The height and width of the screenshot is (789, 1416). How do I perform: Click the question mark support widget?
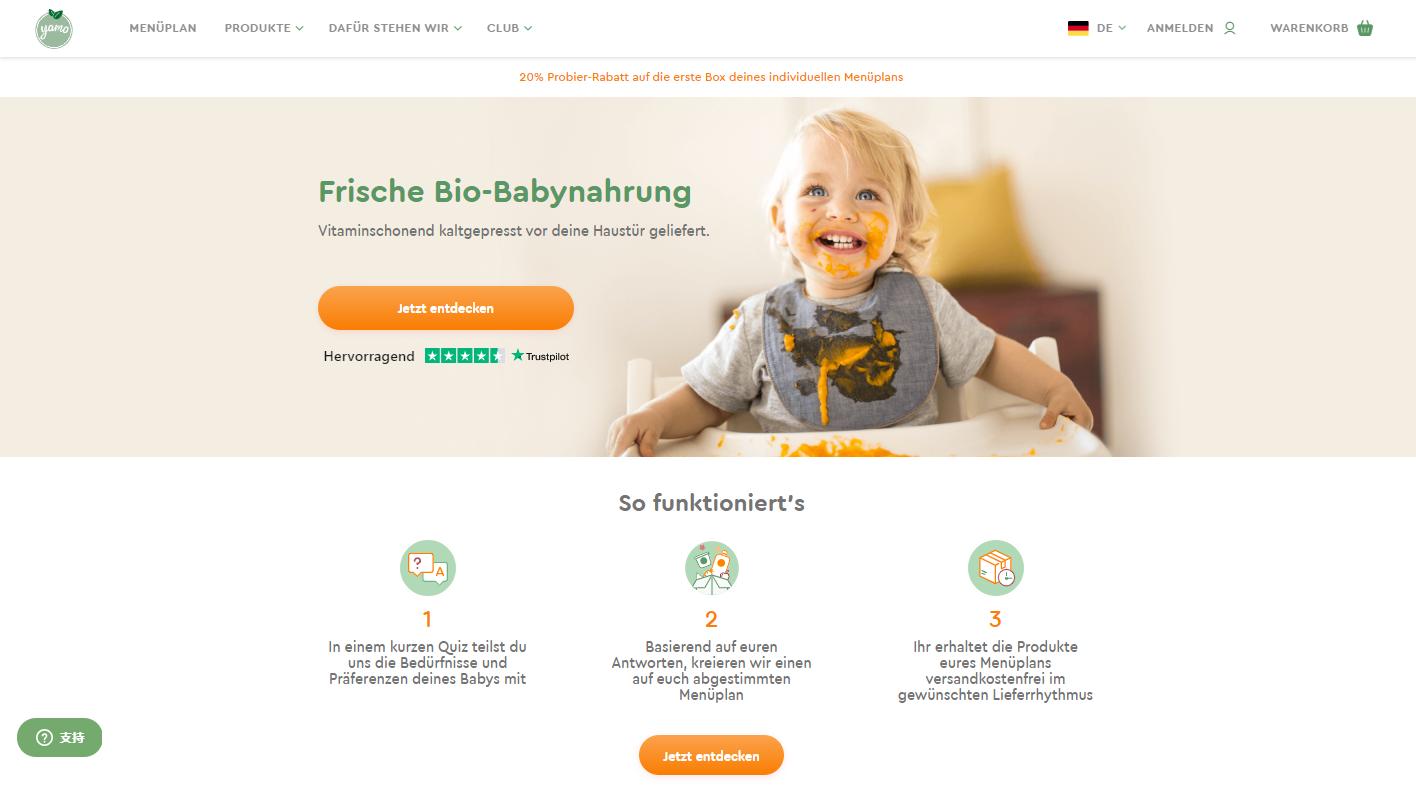(59, 738)
